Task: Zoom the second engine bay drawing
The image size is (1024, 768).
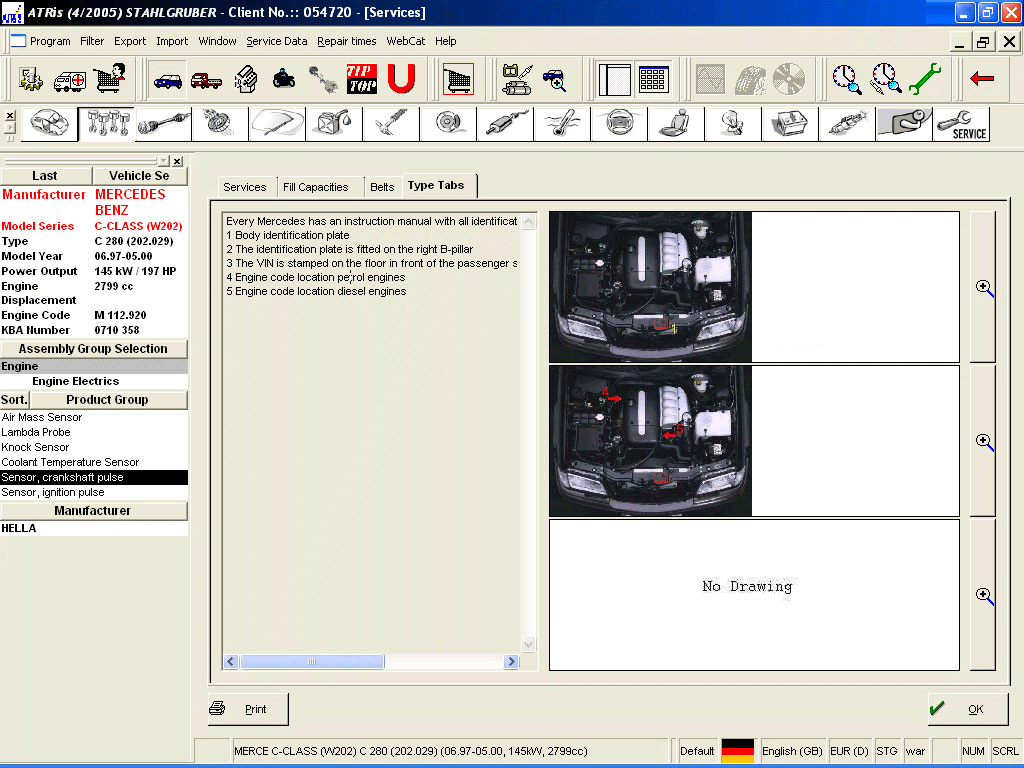Action: [x=984, y=441]
